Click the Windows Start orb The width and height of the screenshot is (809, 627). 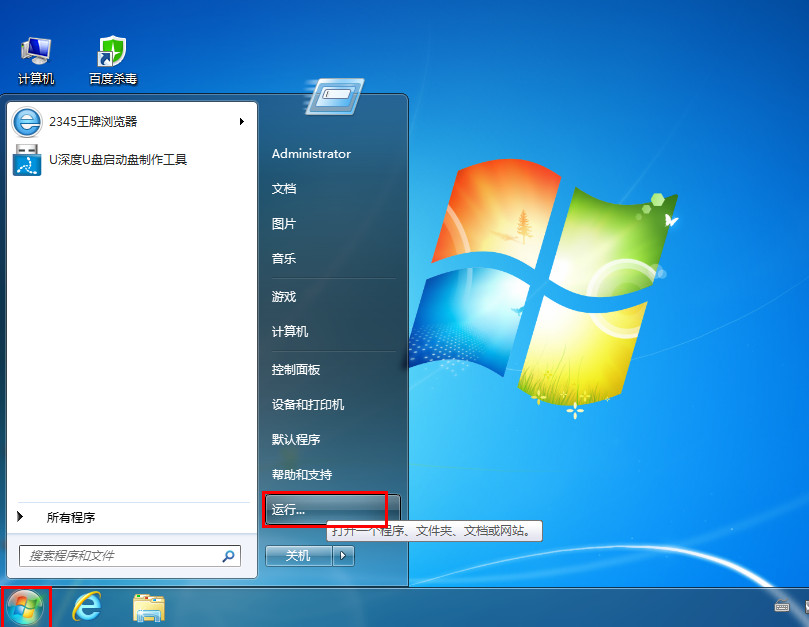(x=25, y=607)
